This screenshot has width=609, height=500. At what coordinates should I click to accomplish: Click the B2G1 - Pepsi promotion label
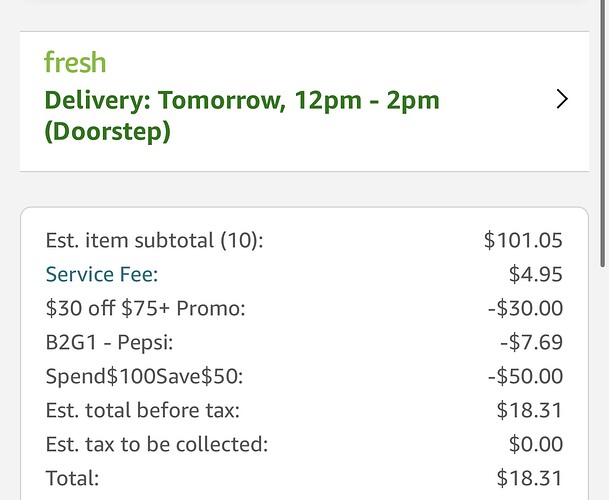coord(109,342)
